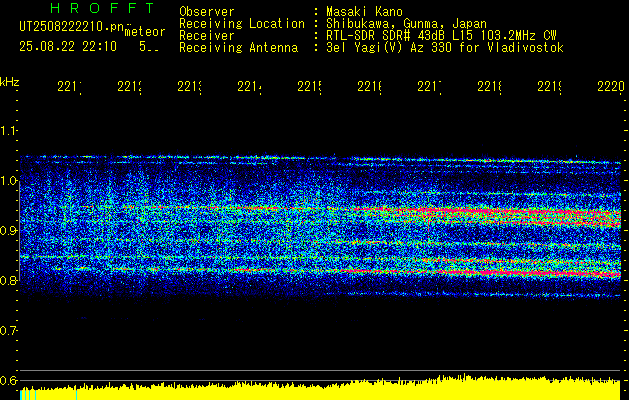Click the Receiver label
Screen dimensions: 629x400
click(207, 36)
